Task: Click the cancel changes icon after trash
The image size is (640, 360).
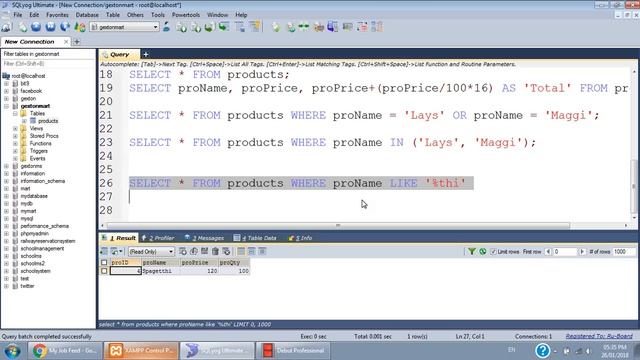Action: point(226,251)
